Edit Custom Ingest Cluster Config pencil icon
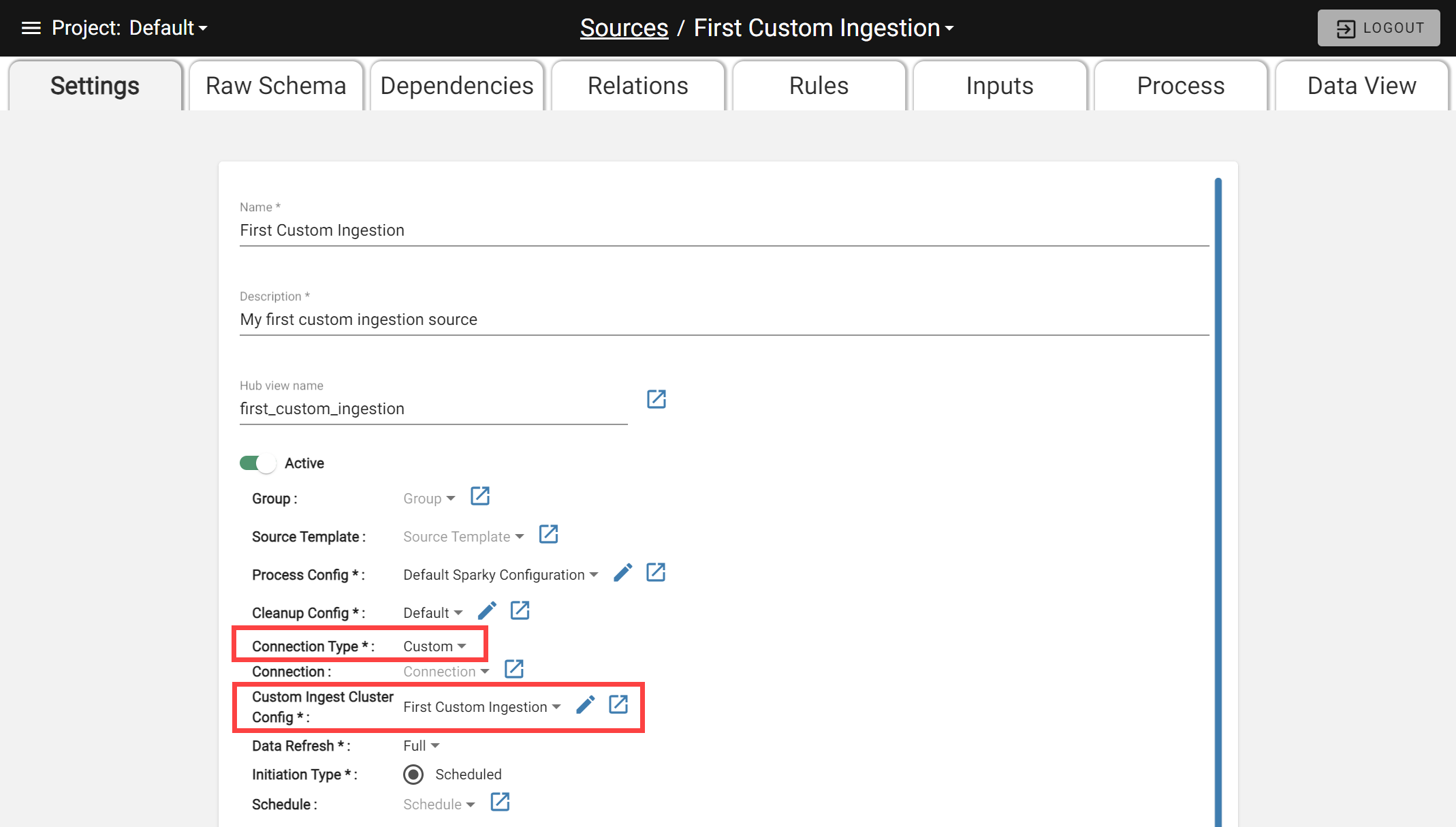This screenshot has height=827, width=1456. pos(585,705)
